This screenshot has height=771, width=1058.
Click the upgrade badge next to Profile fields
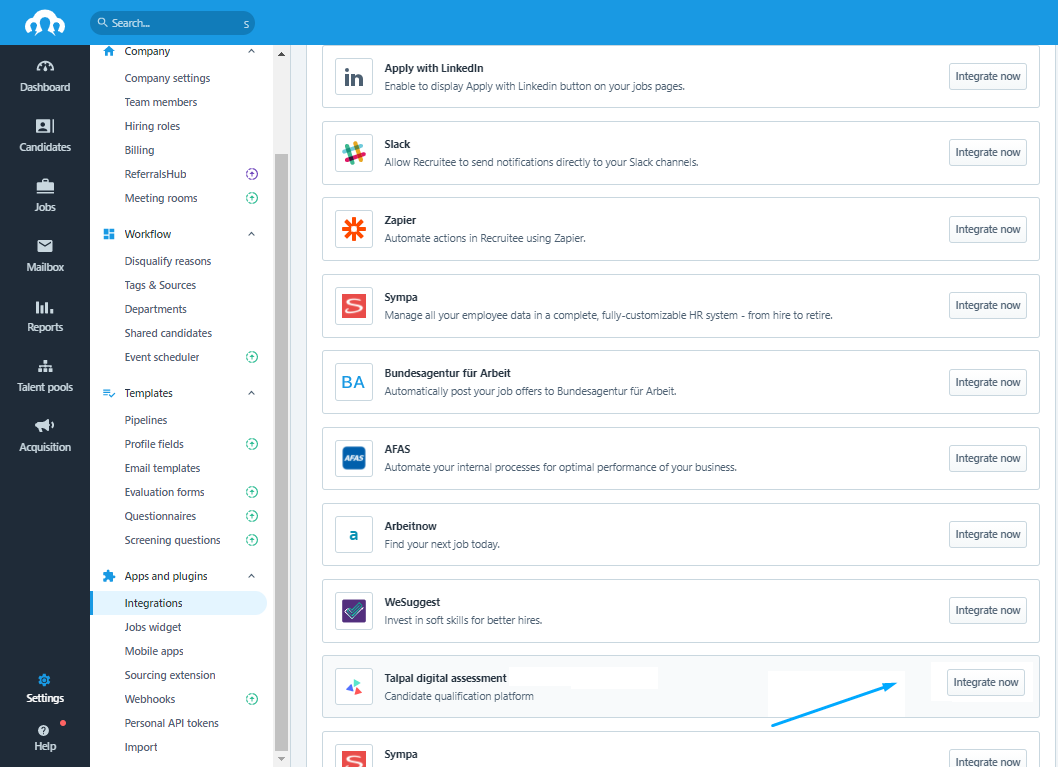pos(252,444)
